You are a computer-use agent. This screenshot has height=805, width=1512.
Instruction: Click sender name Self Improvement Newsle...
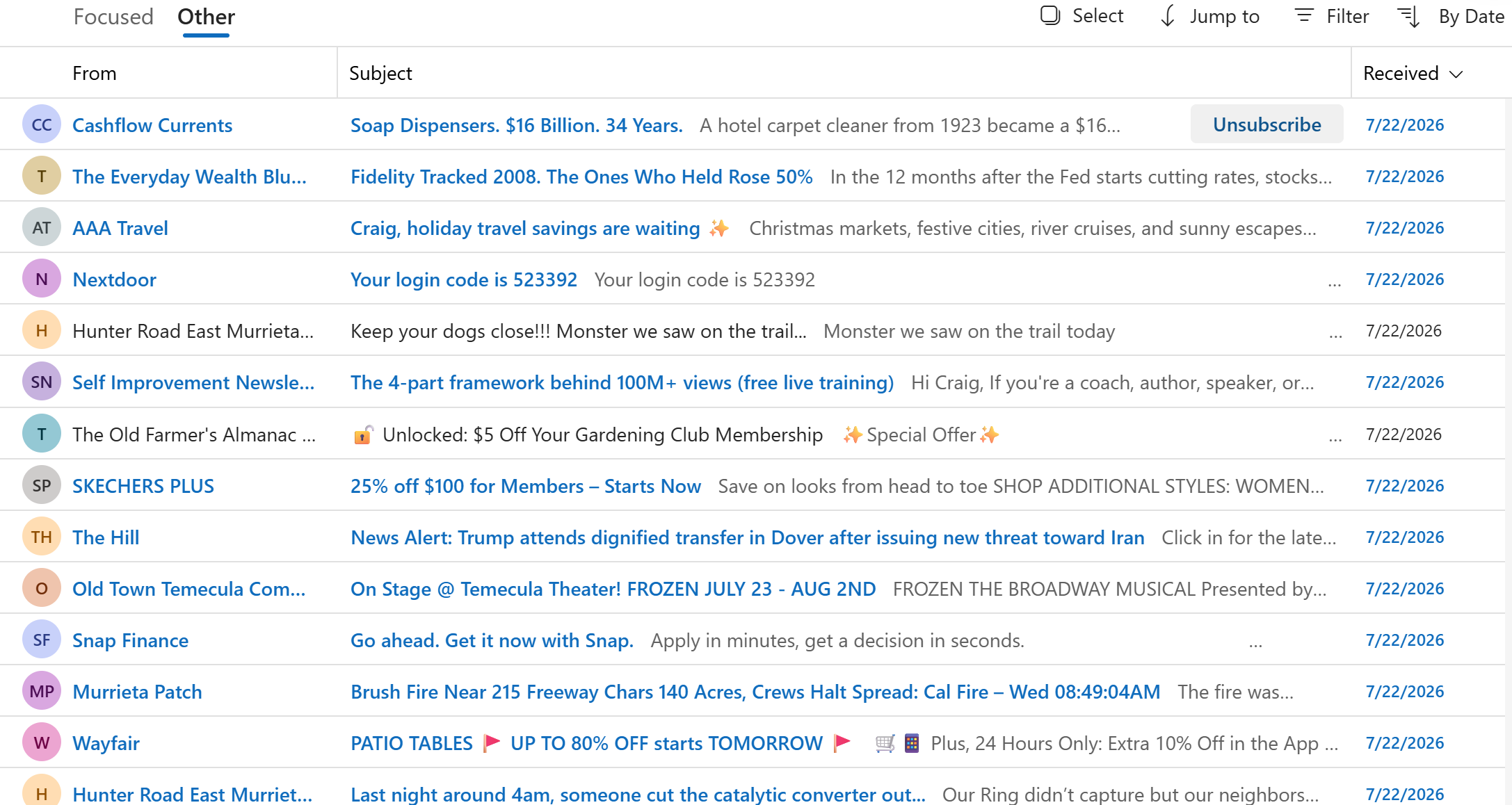[x=193, y=382]
